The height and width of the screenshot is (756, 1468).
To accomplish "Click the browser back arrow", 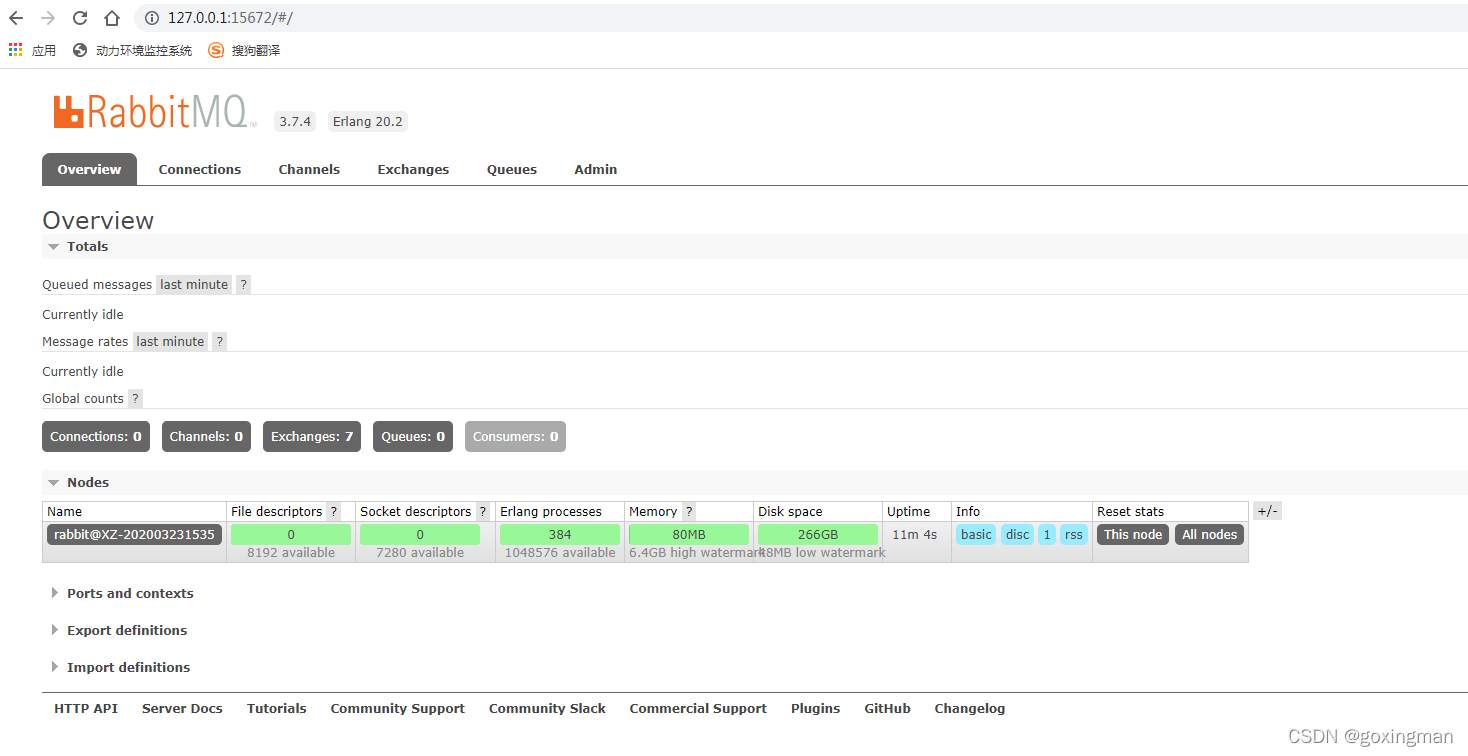I will click(x=16, y=18).
